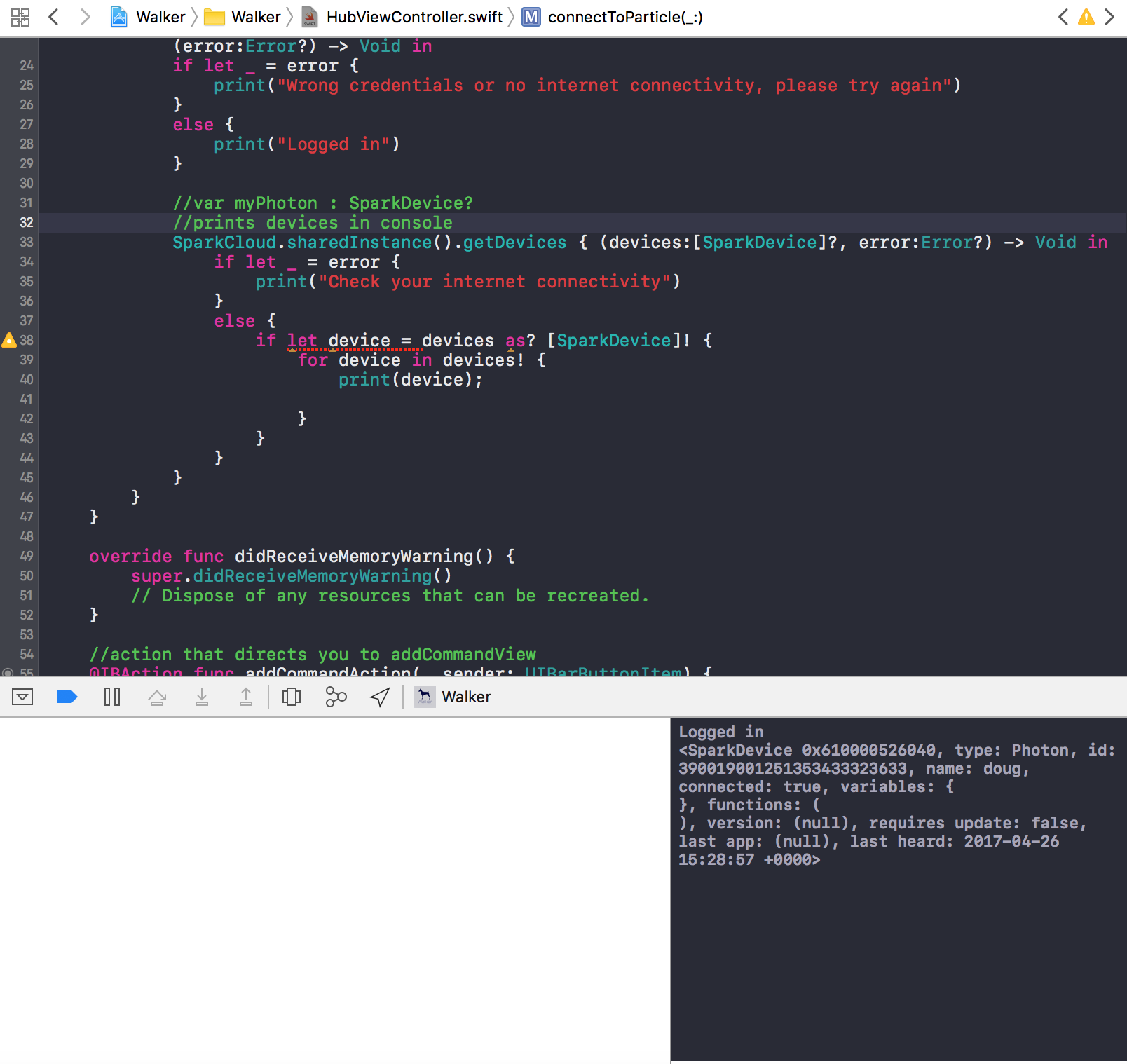
Task: Open HubViewController.swift breadcrumb
Action: pyautogui.click(x=402, y=17)
